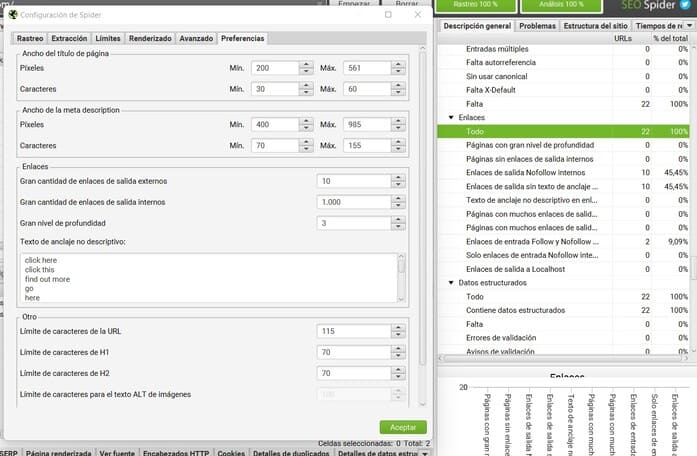Select Enlaces de salida Nofollow internos
The height and width of the screenshot is (456, 697).
[563, 172]
